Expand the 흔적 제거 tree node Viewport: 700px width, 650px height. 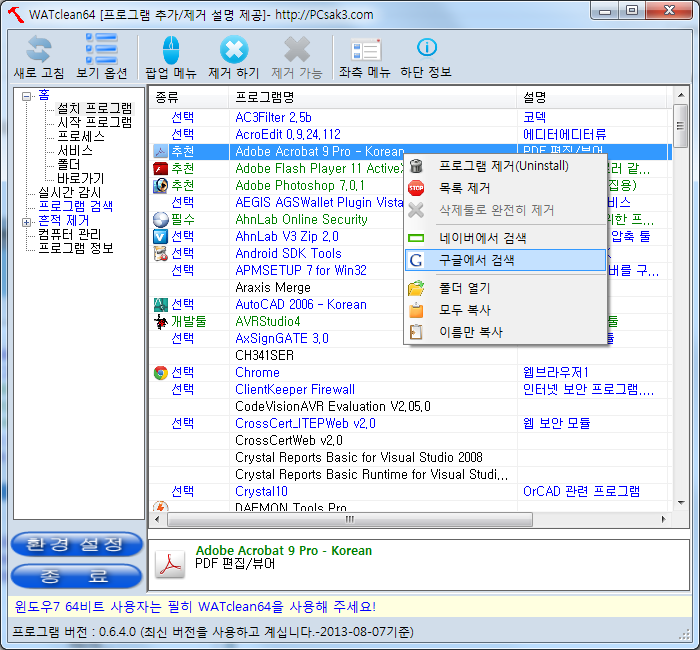27,222
